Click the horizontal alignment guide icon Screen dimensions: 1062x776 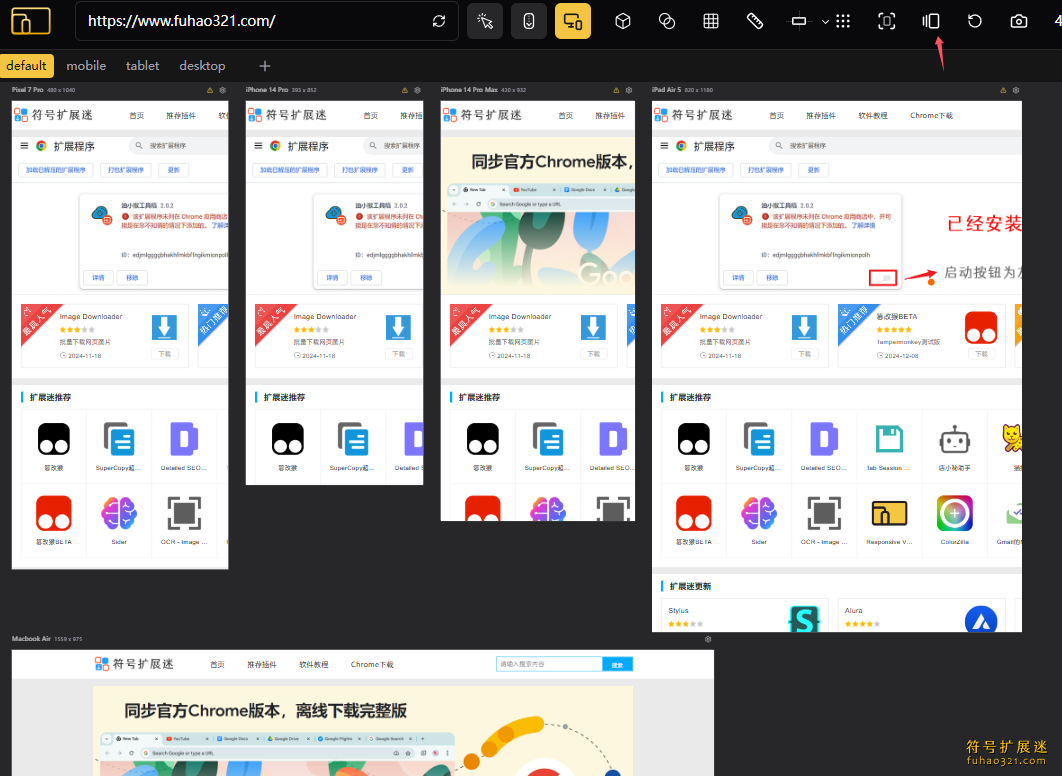coord(799,21)
